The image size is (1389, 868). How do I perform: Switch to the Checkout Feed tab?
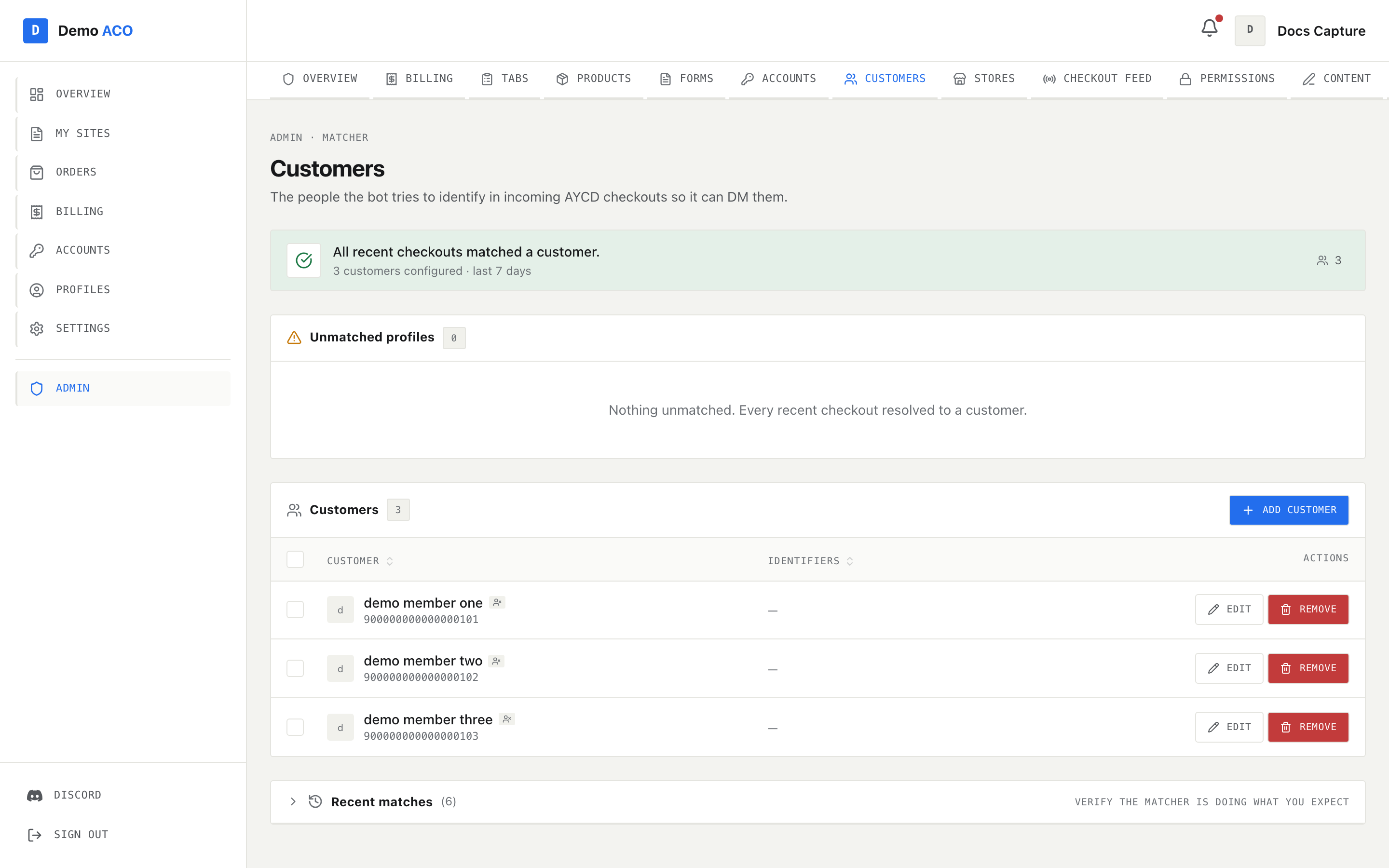1097,79
